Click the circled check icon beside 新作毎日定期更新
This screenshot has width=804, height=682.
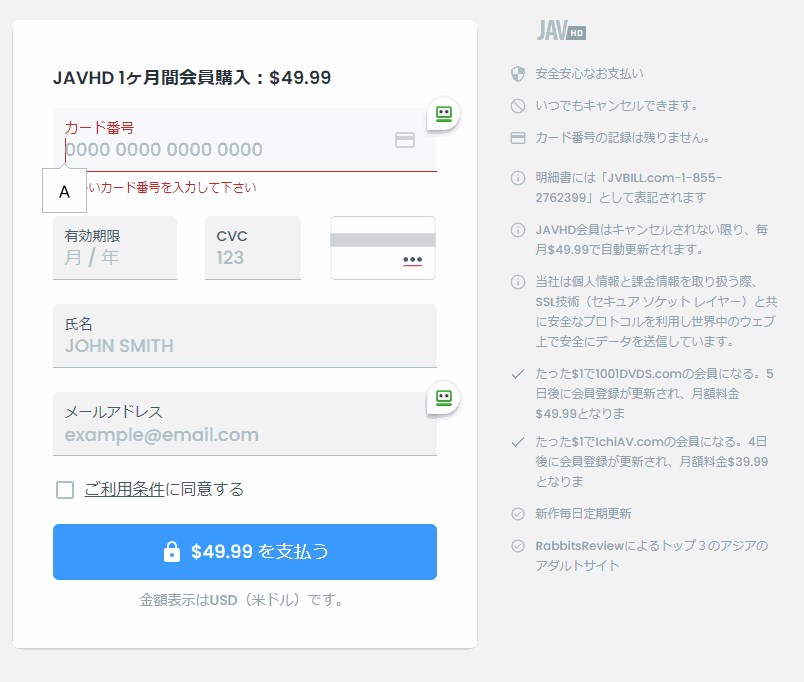[x=518, y=514]
